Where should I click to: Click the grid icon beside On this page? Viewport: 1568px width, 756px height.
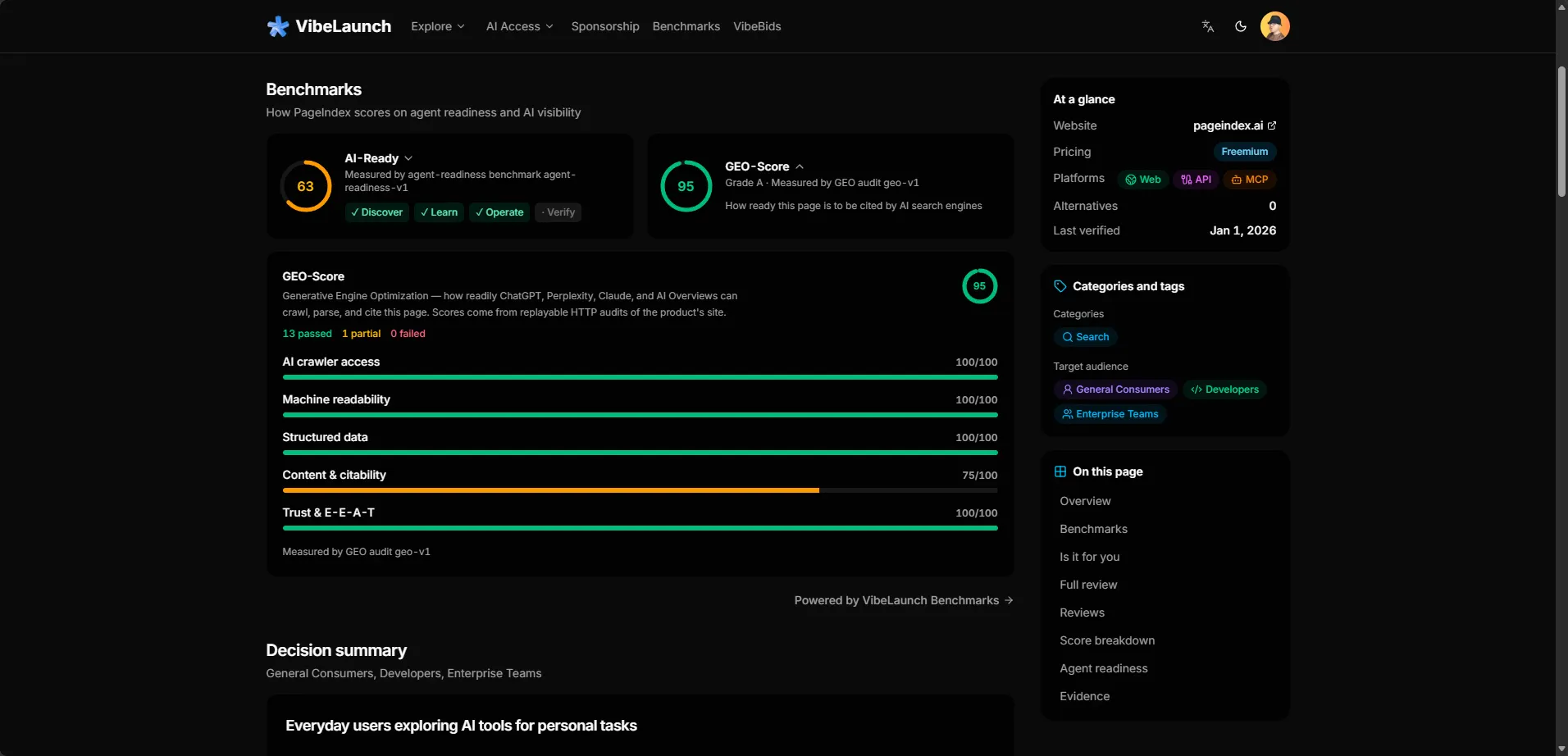pyautogui.click(x=1060, y=471)
